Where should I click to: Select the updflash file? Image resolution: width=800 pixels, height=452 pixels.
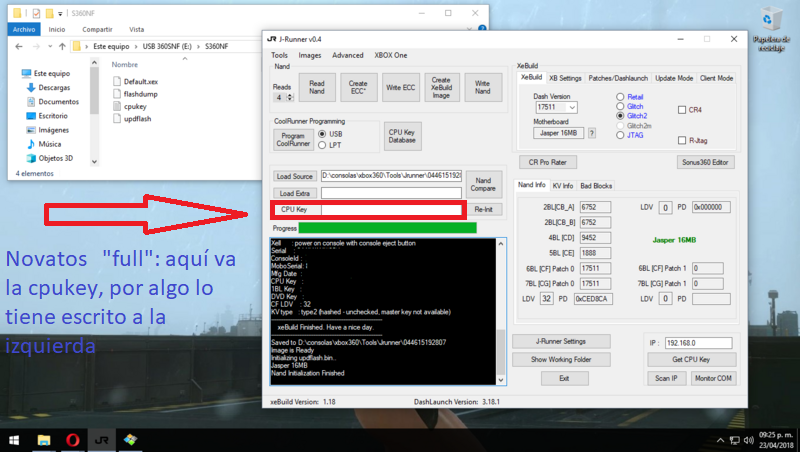[x=137, y=119]
